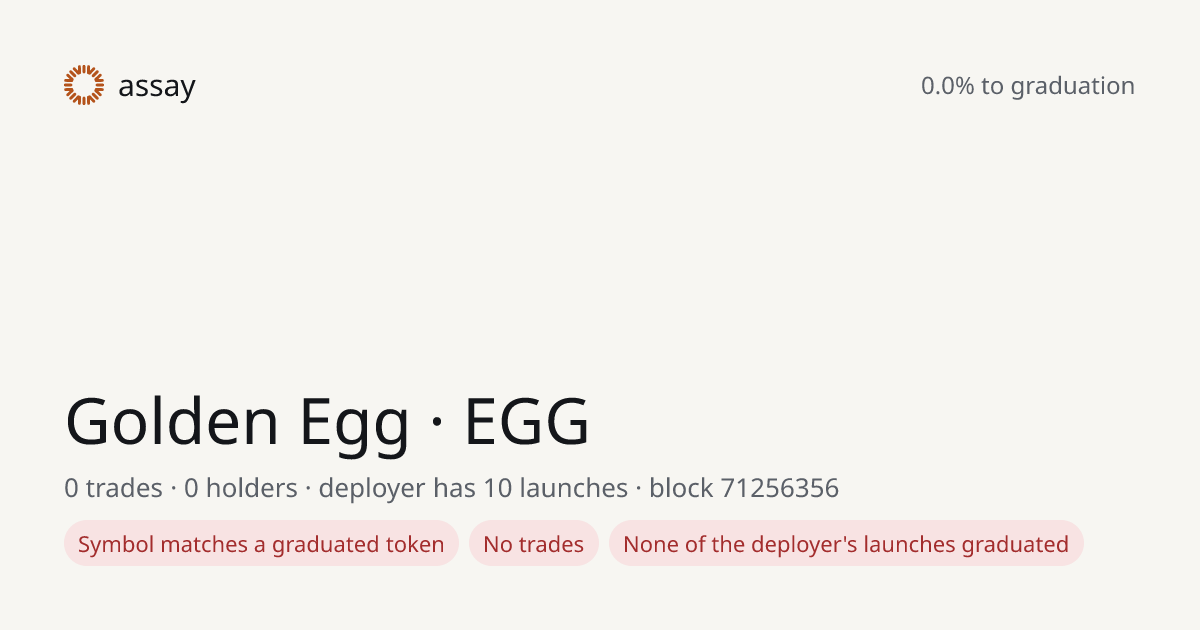
Task: Click None of the deployer's launches graduated badge
Action: click(846, 544)
